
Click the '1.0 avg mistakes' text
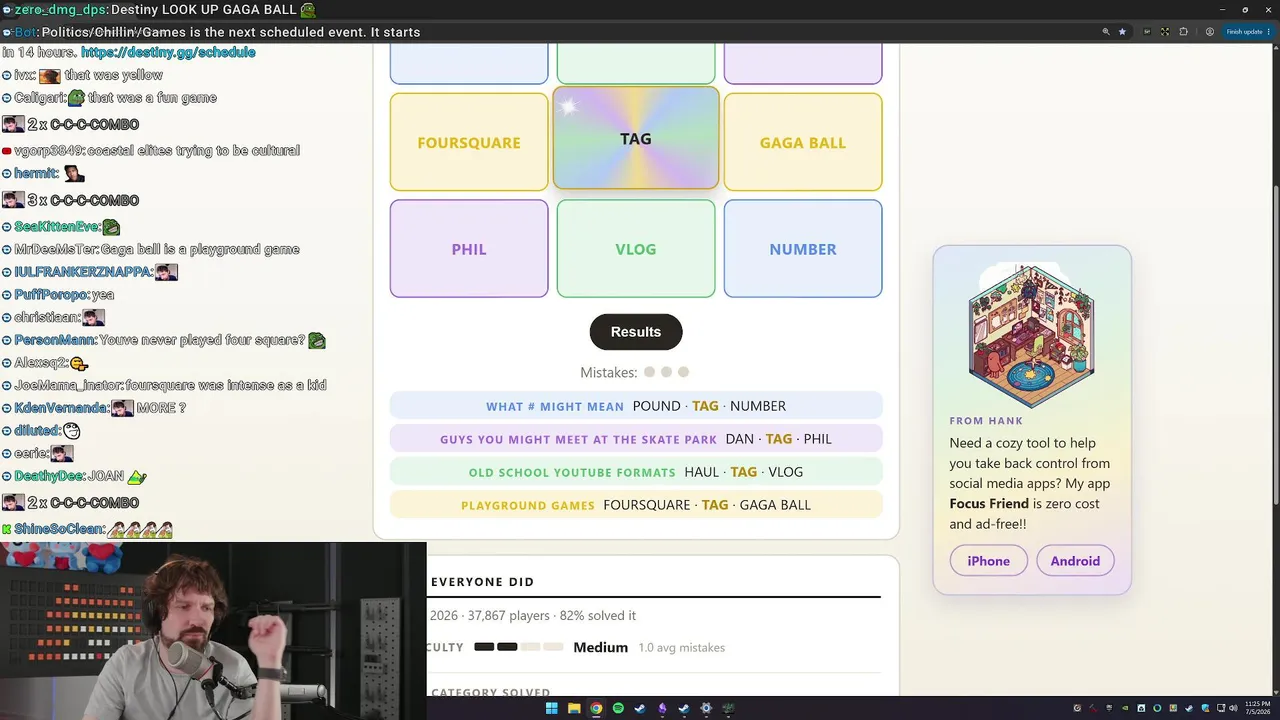point(682,648)
